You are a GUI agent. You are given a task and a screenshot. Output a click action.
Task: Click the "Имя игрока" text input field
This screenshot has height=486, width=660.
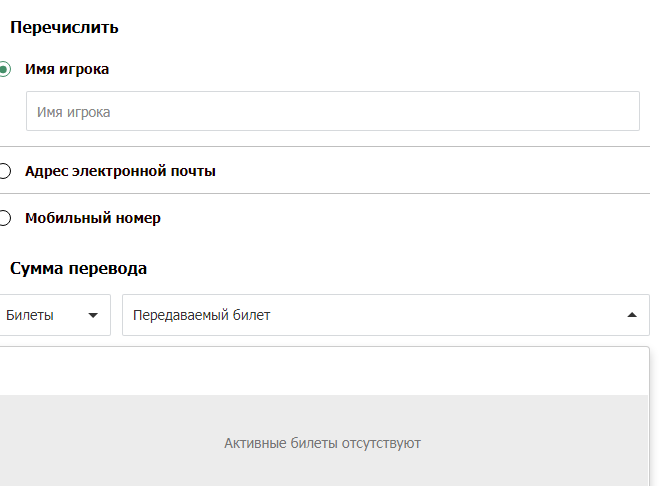(x=332, y=112)
